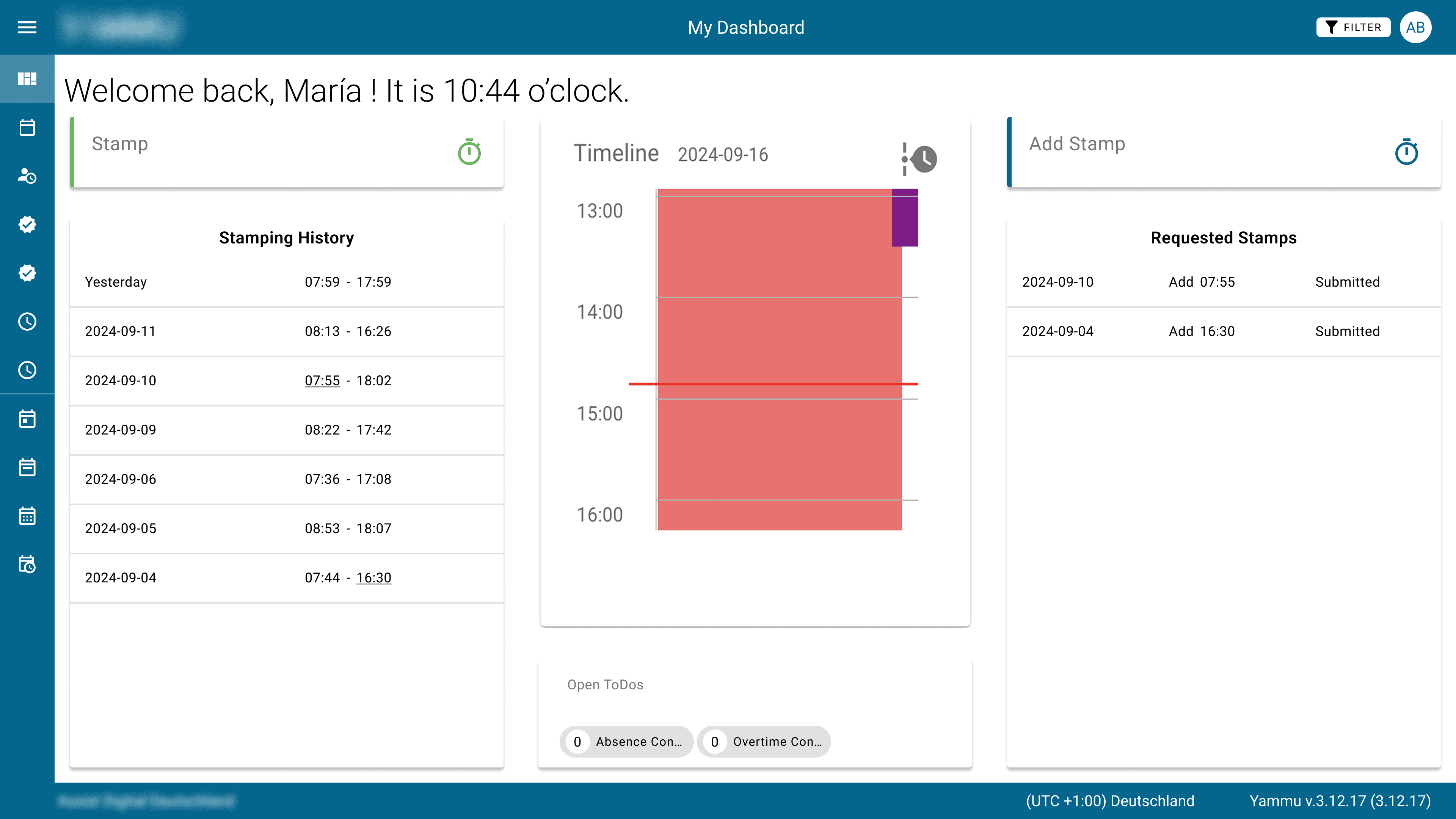Open the AB user avatar menu
Image resolution: width=1456 pixels, height=819 pixels.
click(1415, 27)
